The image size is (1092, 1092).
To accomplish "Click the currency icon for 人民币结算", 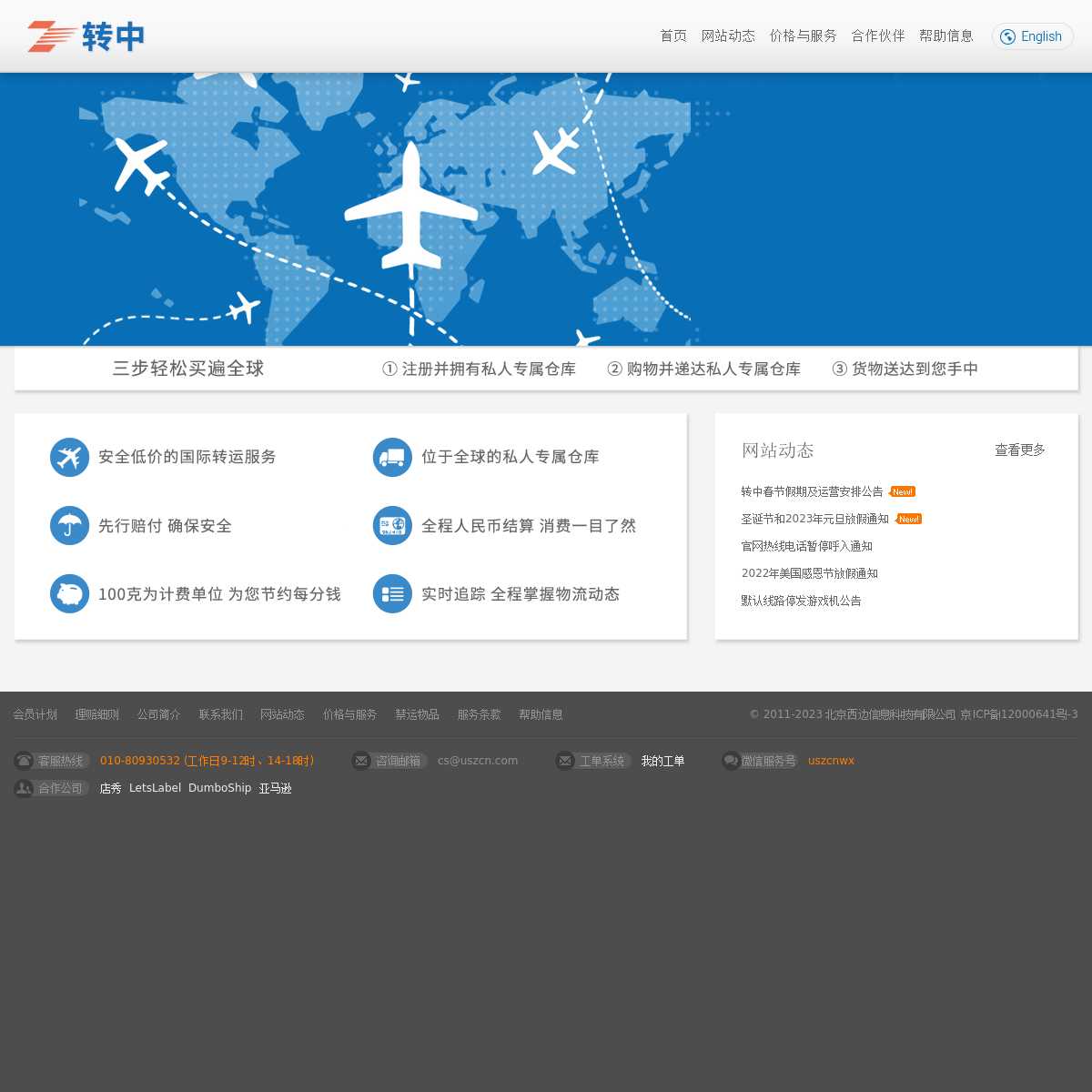I will pos(392,525).
